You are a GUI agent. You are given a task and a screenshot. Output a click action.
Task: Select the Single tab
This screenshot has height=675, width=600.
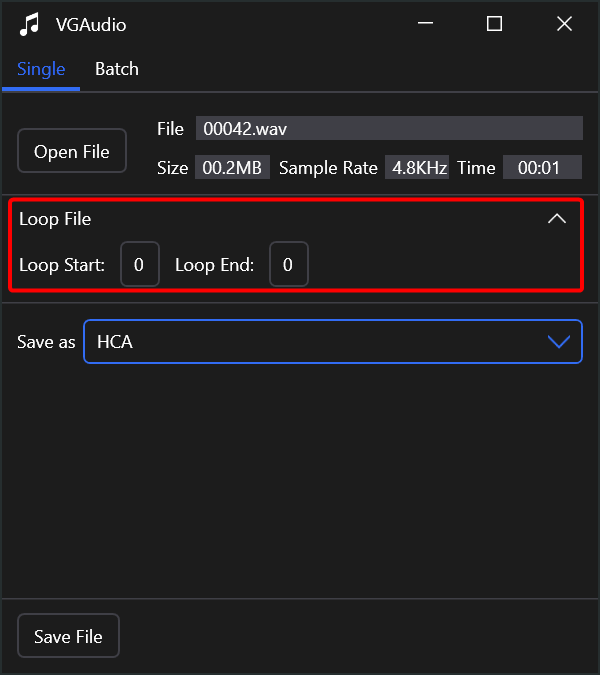tap(41, 69)
